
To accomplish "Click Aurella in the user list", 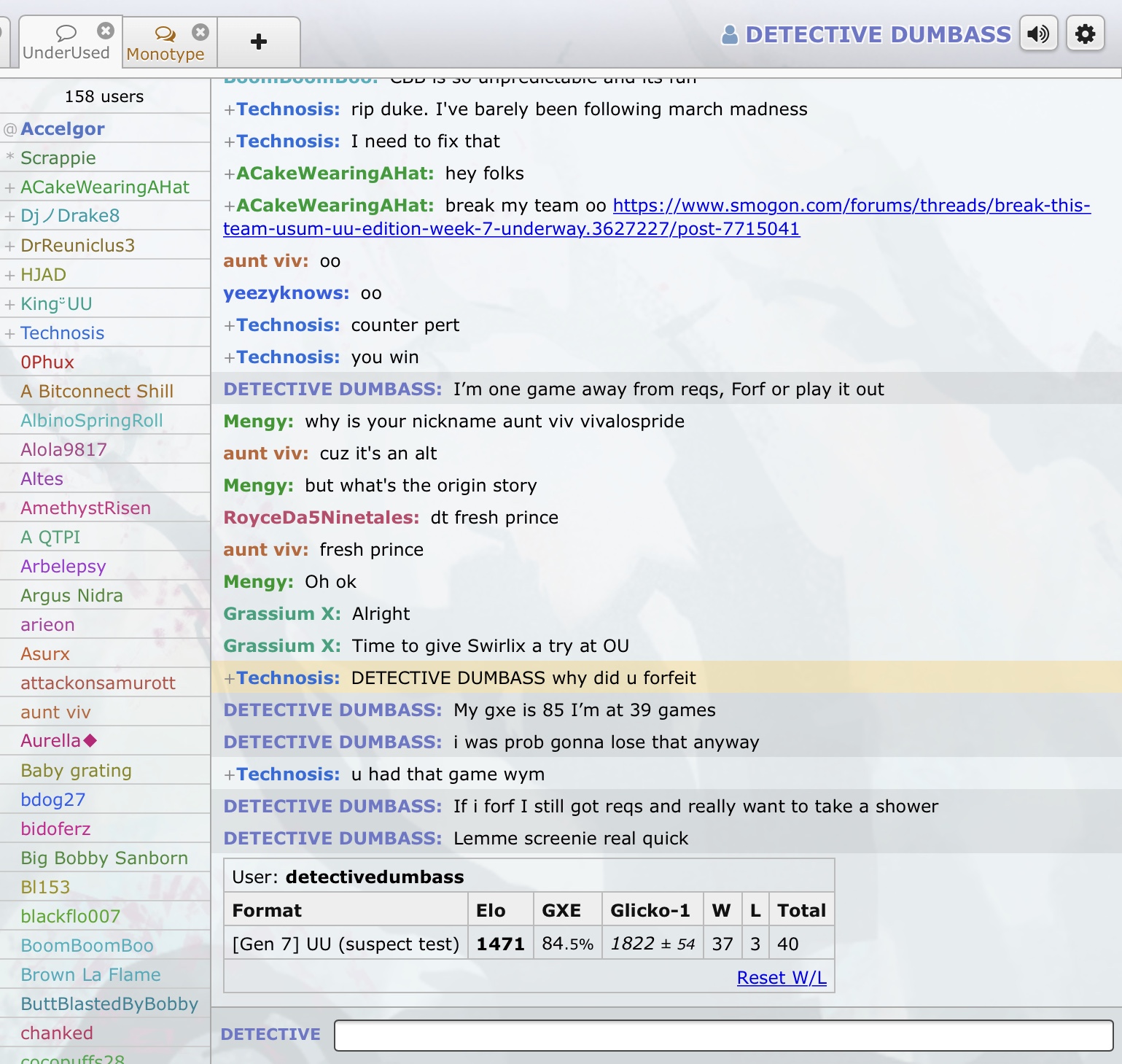I will (51, 741).
